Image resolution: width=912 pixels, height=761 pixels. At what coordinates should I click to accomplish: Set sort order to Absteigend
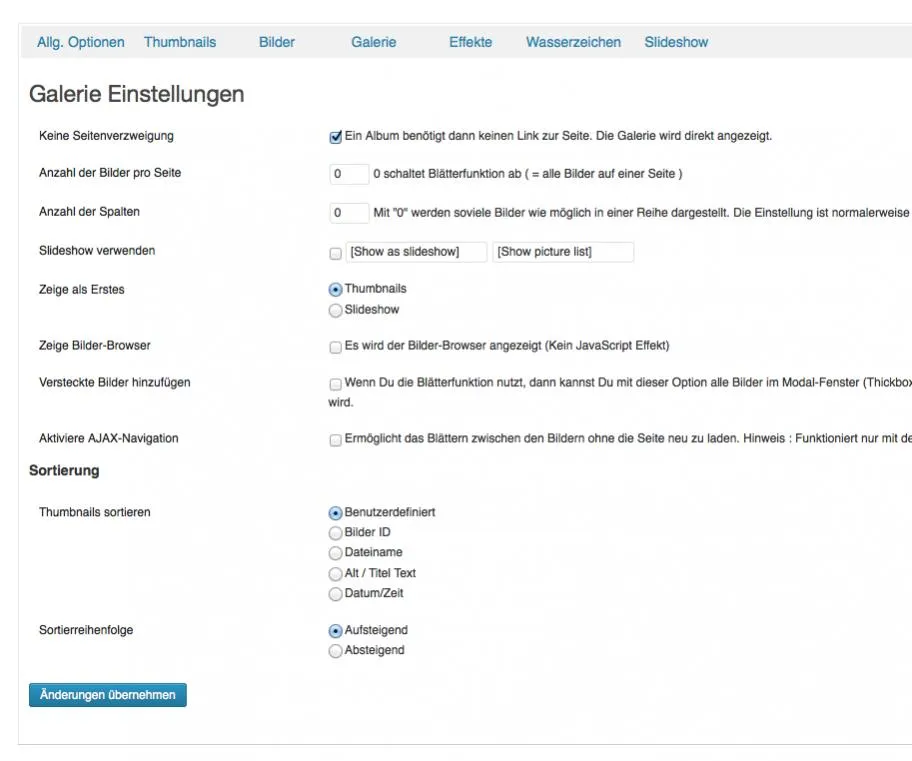point(336,651)
